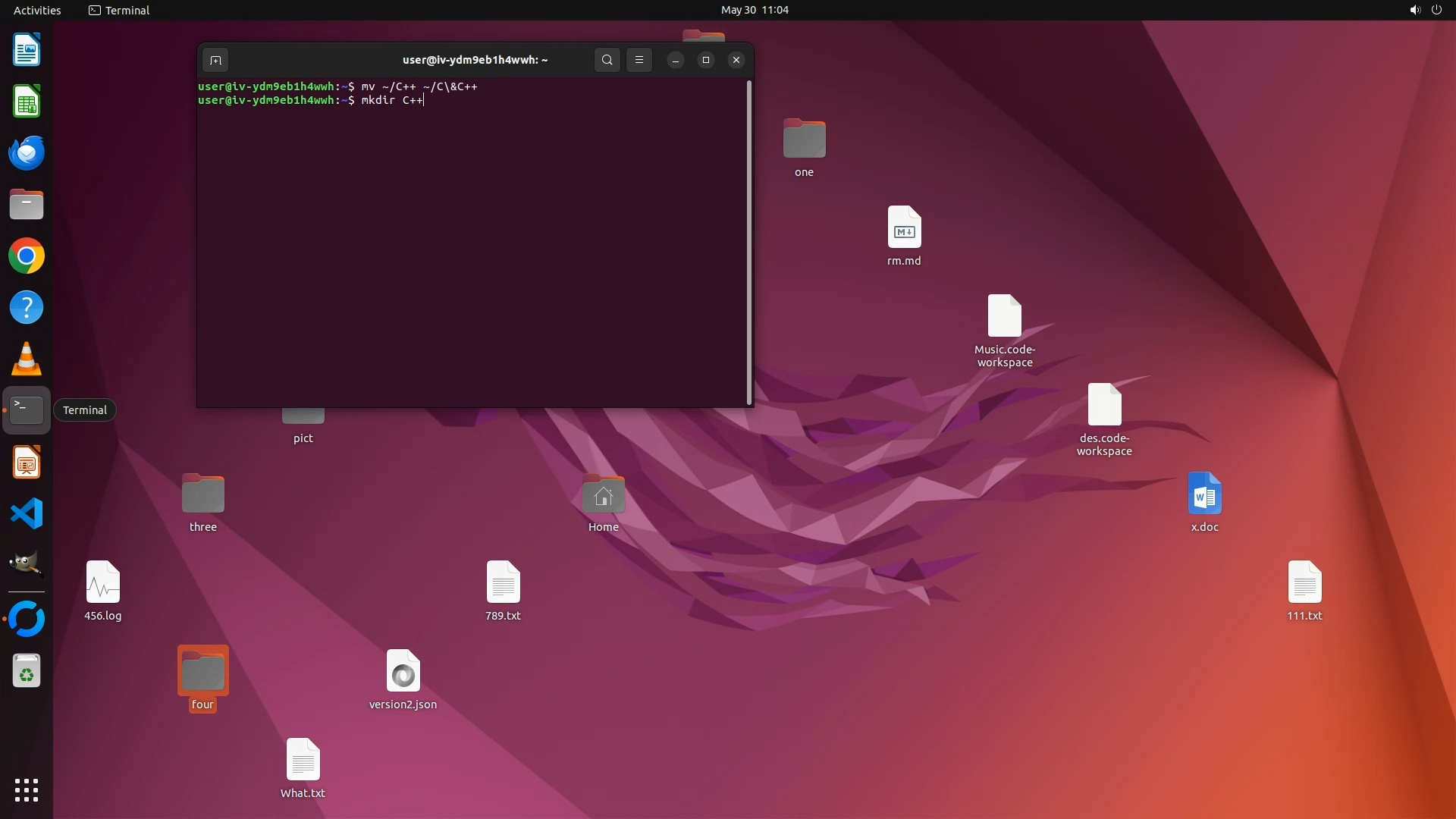Open the system menu via the power icon
The width and height of the screenshot is (1456, 819).
[1436, 10]
